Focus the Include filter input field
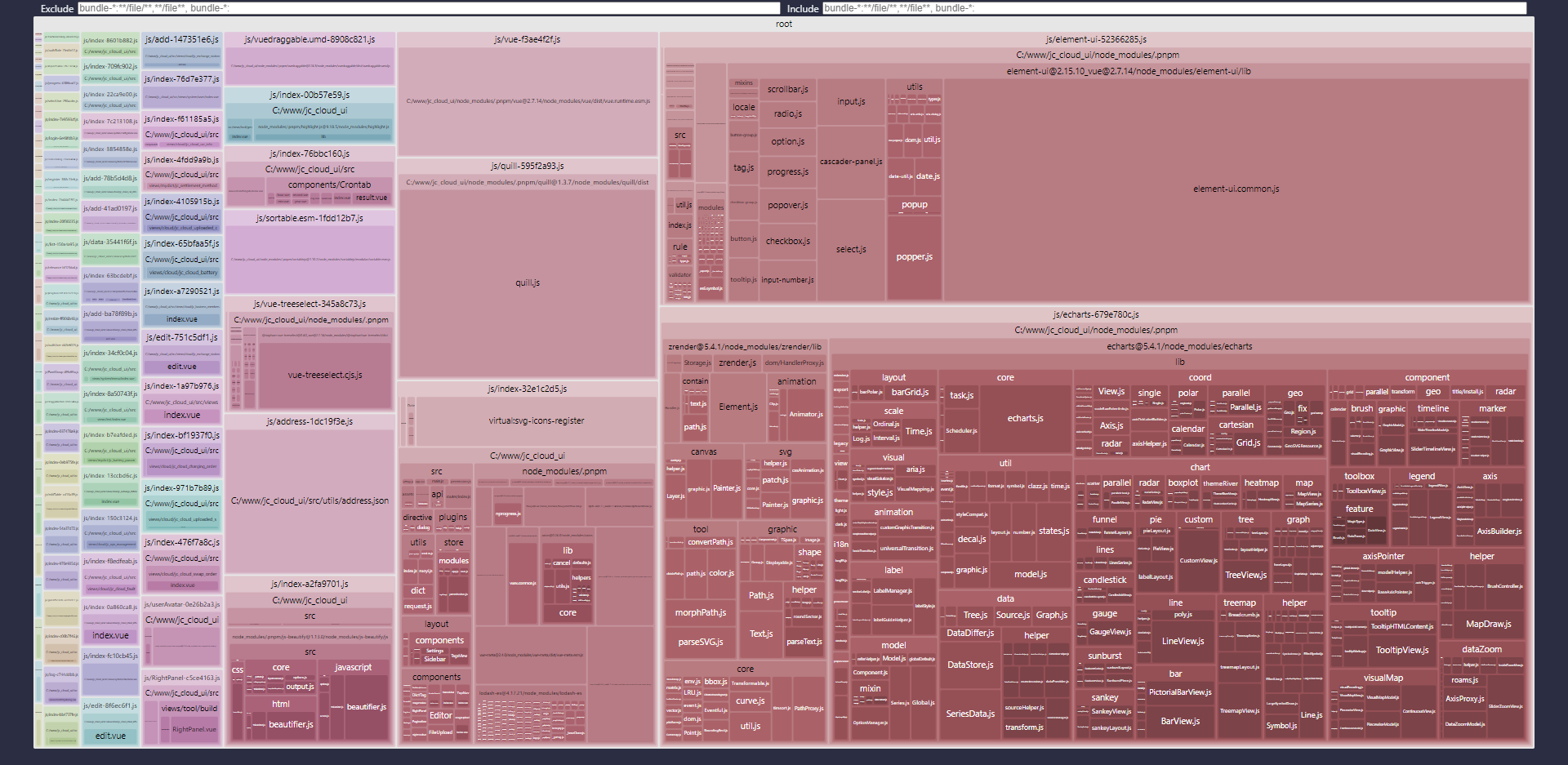 point(1174,8)
